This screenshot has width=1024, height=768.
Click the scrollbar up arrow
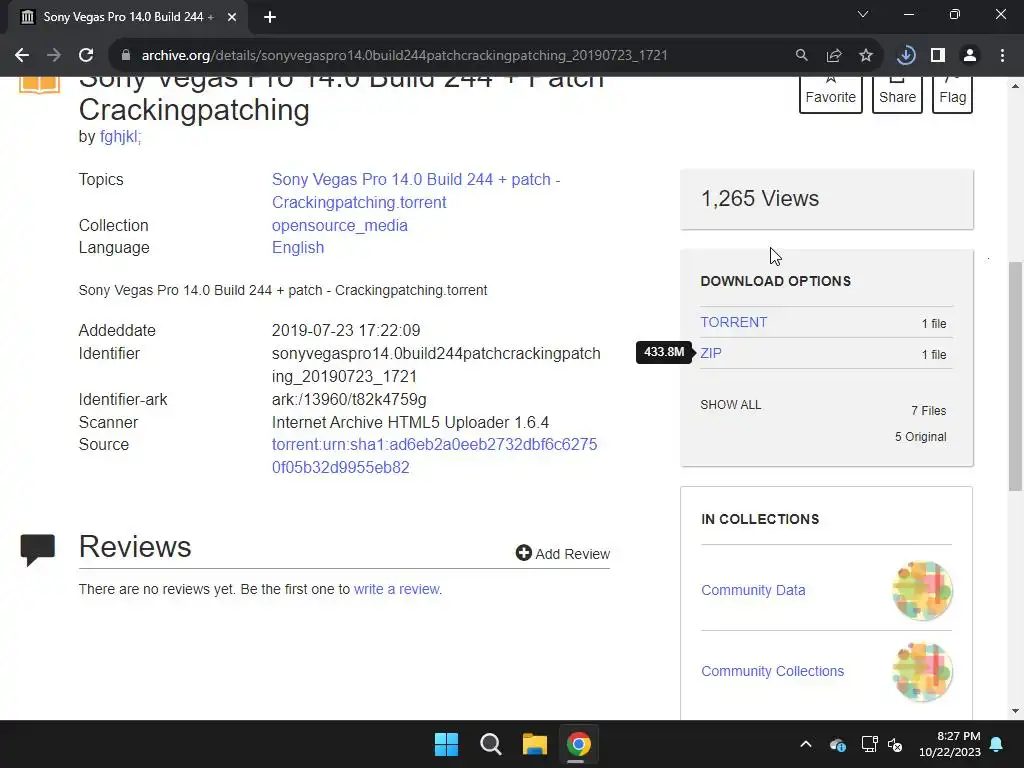click(1015, 86)
